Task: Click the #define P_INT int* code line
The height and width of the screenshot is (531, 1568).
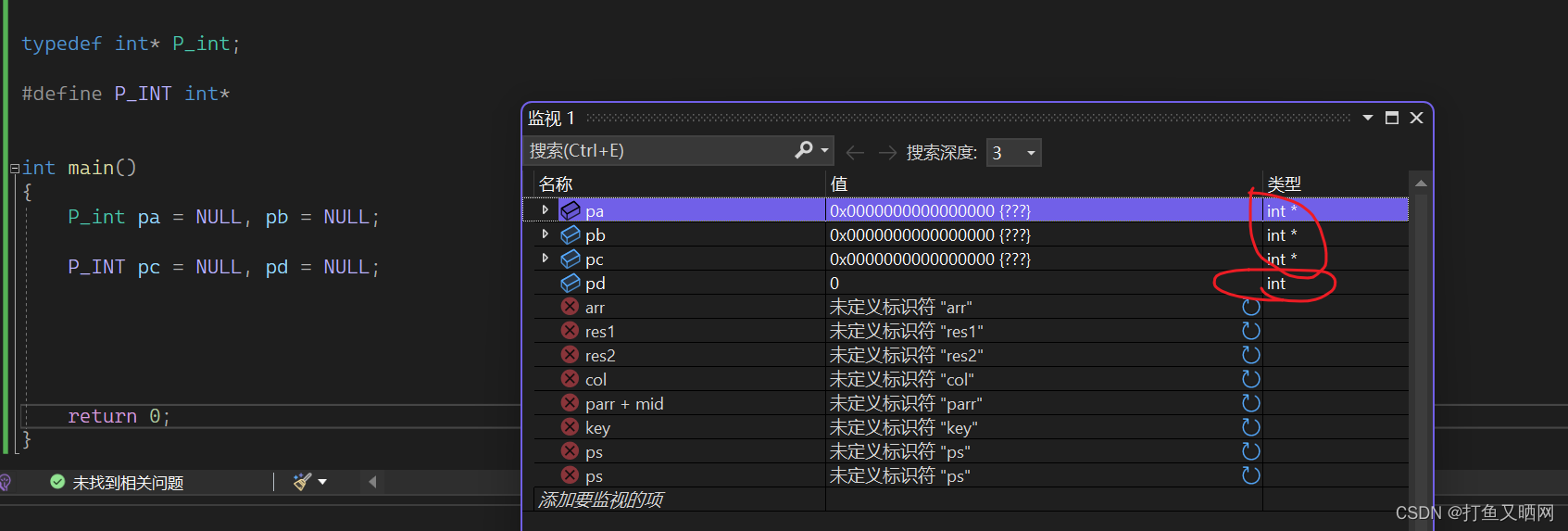Action: 126,94
